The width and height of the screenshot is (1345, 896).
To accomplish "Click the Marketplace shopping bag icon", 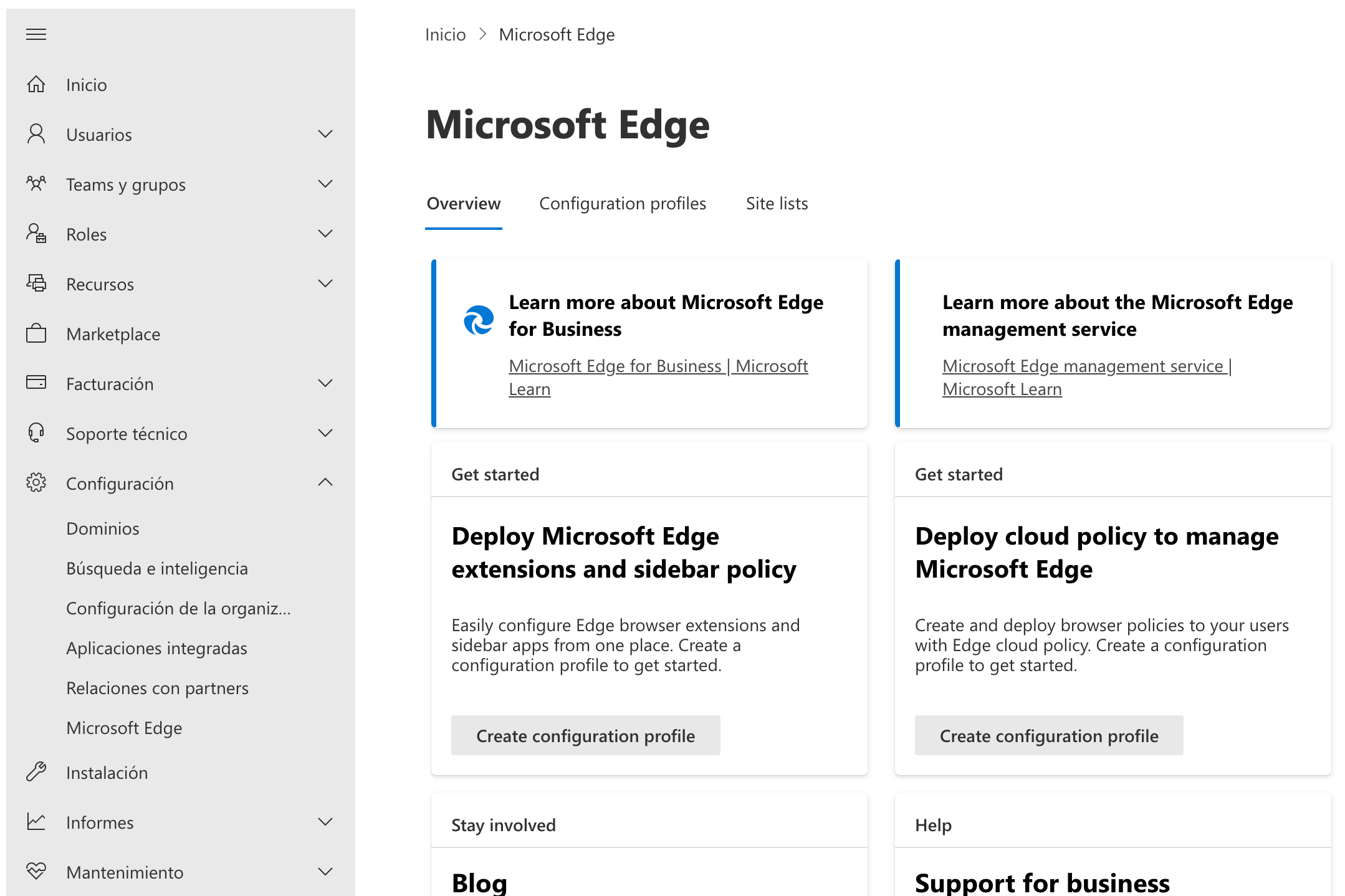I will point(36,333).
